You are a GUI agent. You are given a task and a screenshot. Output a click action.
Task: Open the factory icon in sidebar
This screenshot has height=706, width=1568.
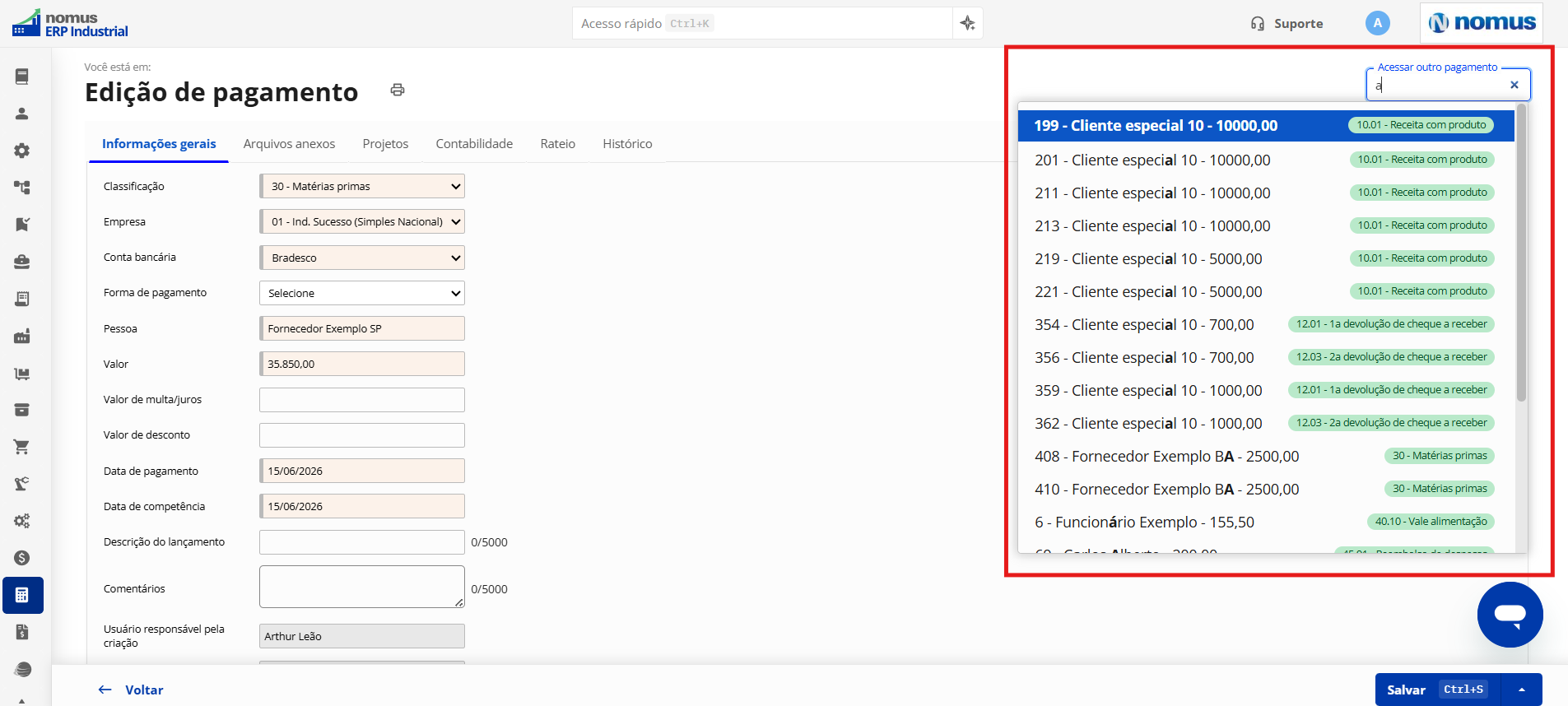click(x=22, y=336)
